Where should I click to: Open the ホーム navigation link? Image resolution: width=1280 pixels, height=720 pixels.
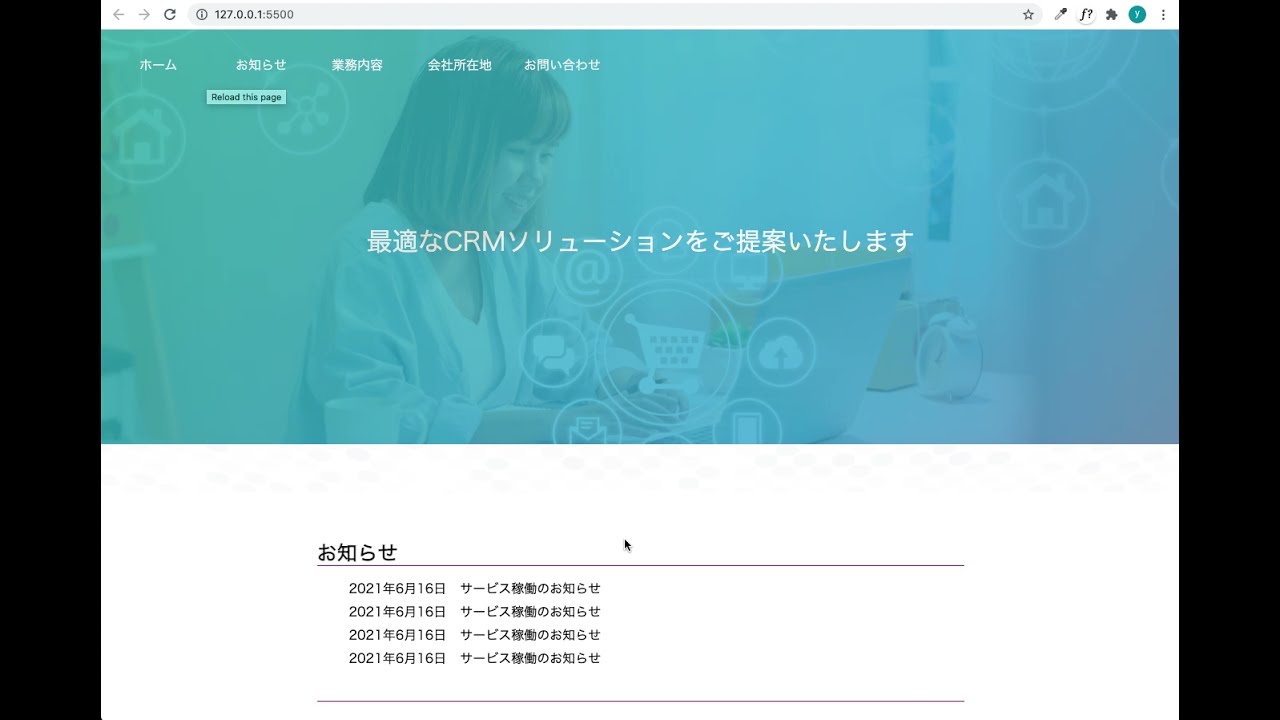pos(158,65)
